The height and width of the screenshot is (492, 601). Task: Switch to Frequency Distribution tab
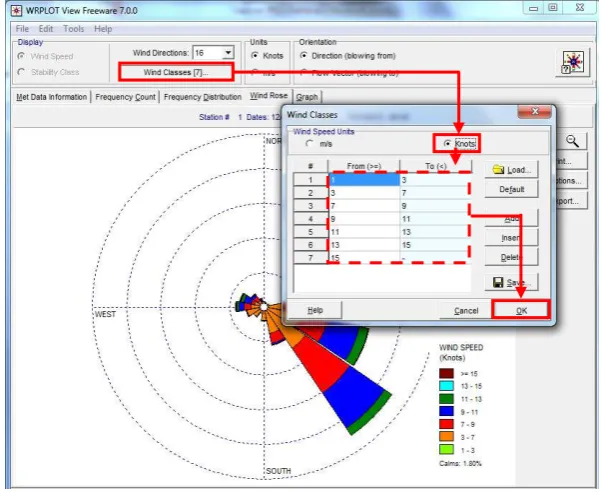click(x=203, y=97)
